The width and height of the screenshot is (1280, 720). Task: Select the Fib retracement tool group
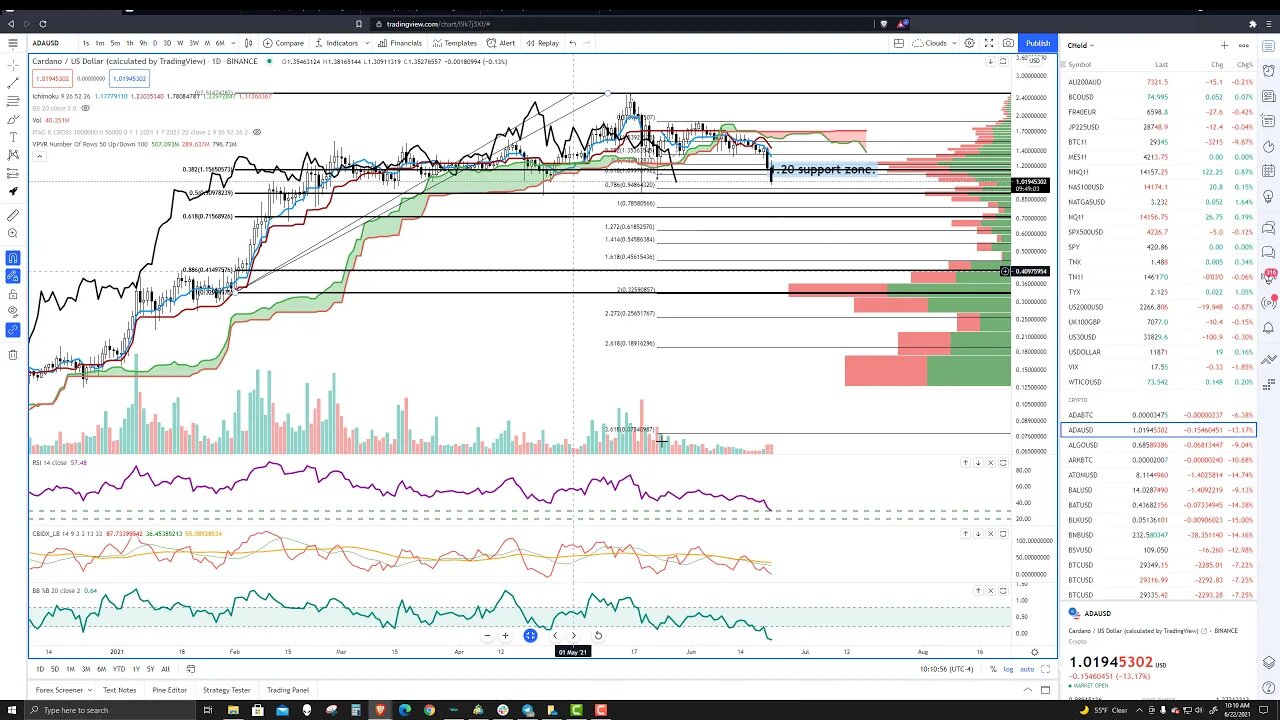[x=12, y=101]
